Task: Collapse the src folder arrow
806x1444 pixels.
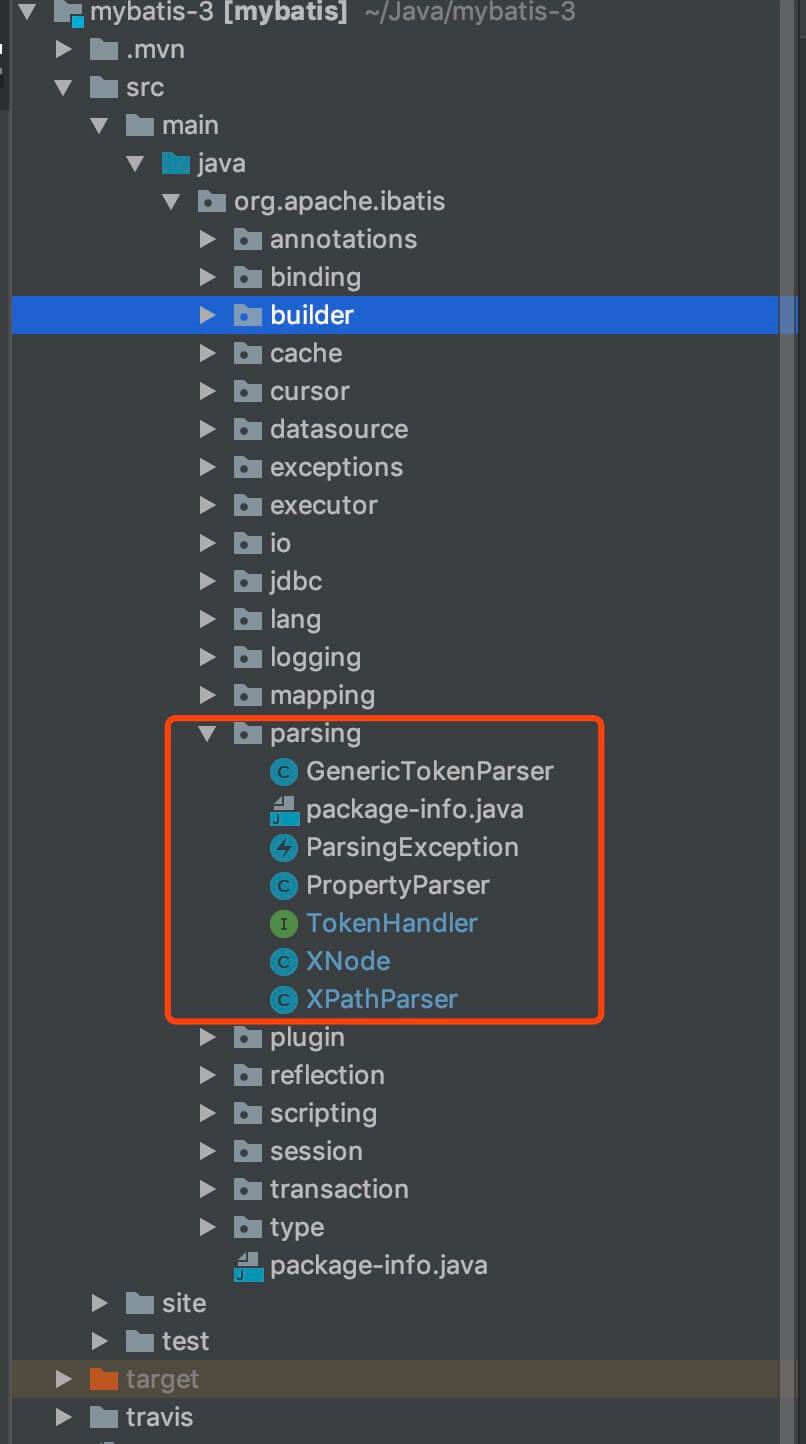Action: coord(63,87)
